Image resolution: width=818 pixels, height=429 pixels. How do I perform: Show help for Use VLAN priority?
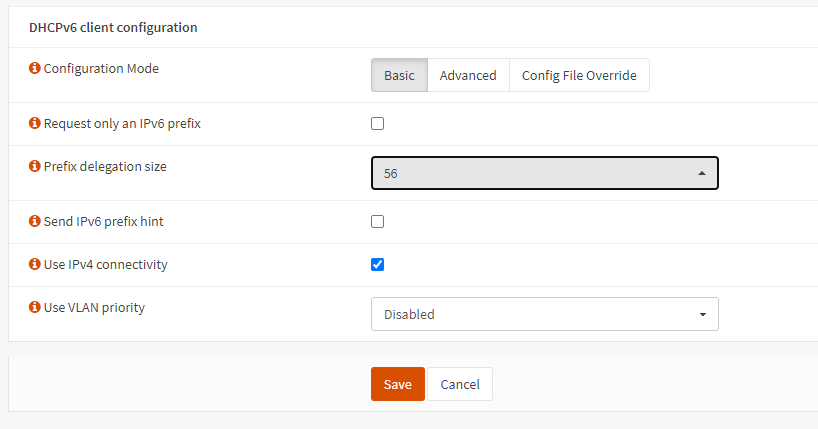pyautogui.click(x=35, y=308)
